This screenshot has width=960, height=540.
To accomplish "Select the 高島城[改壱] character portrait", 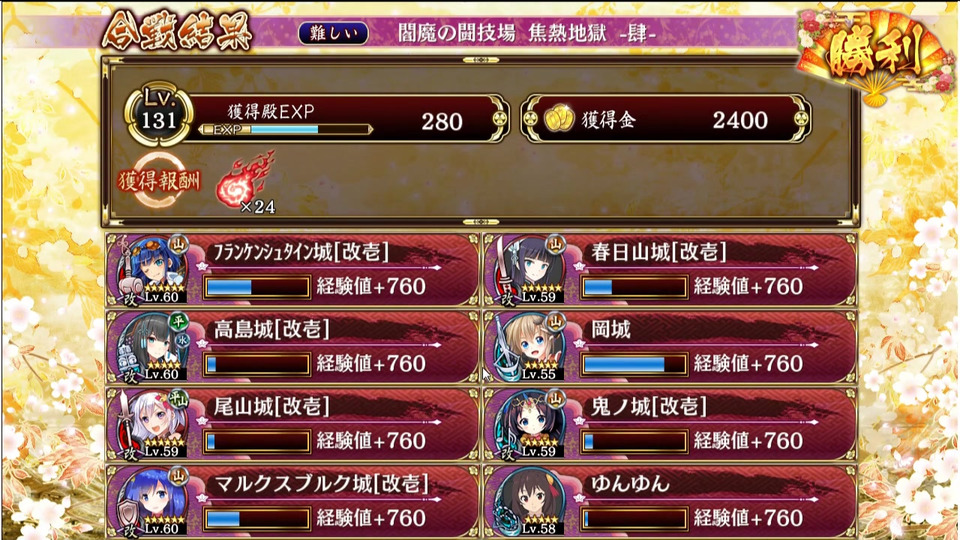I will 152,347.
